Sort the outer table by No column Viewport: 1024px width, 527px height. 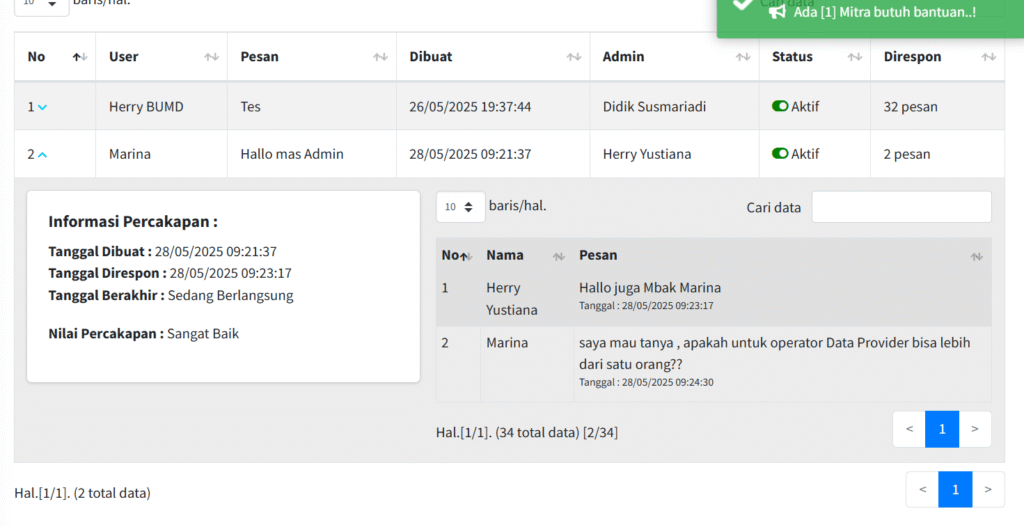coord(80,57)
